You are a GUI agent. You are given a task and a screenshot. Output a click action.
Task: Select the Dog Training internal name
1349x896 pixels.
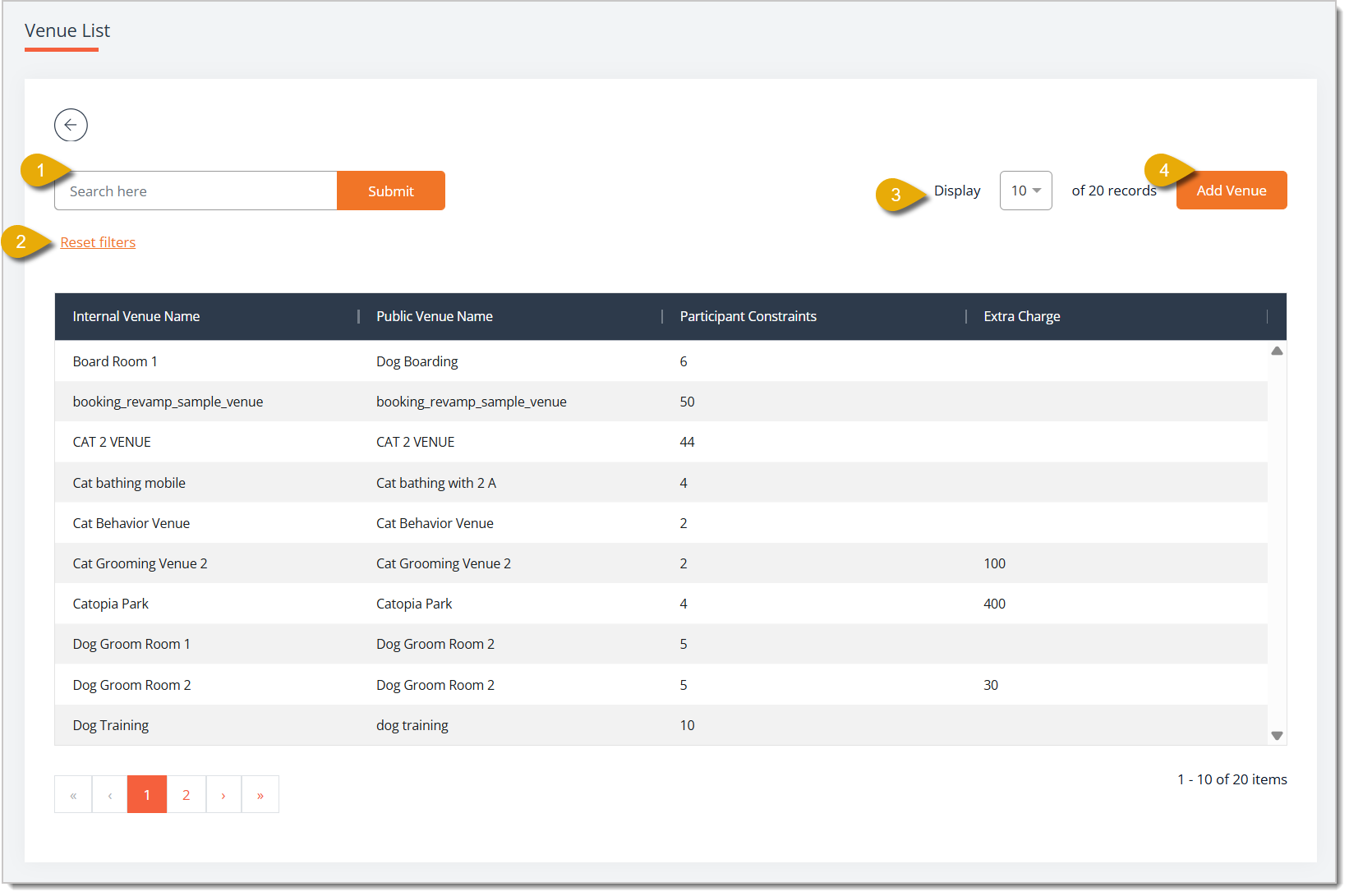pos(111,725)
